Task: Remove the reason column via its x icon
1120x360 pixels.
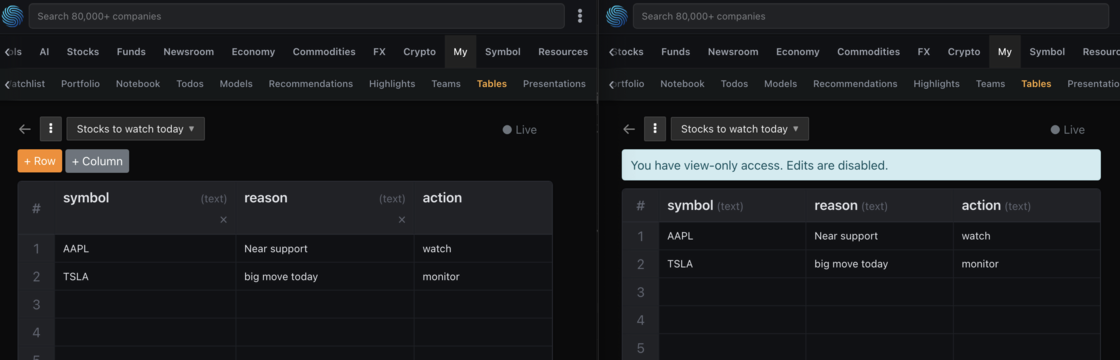Action: [402, 220]
